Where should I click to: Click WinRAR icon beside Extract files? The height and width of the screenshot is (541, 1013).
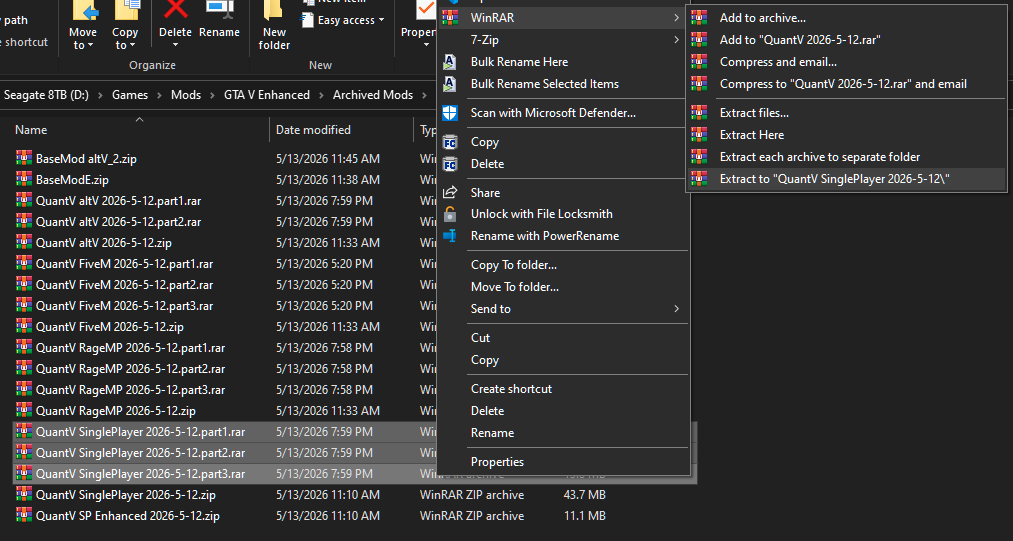click(x=699, y=113)
